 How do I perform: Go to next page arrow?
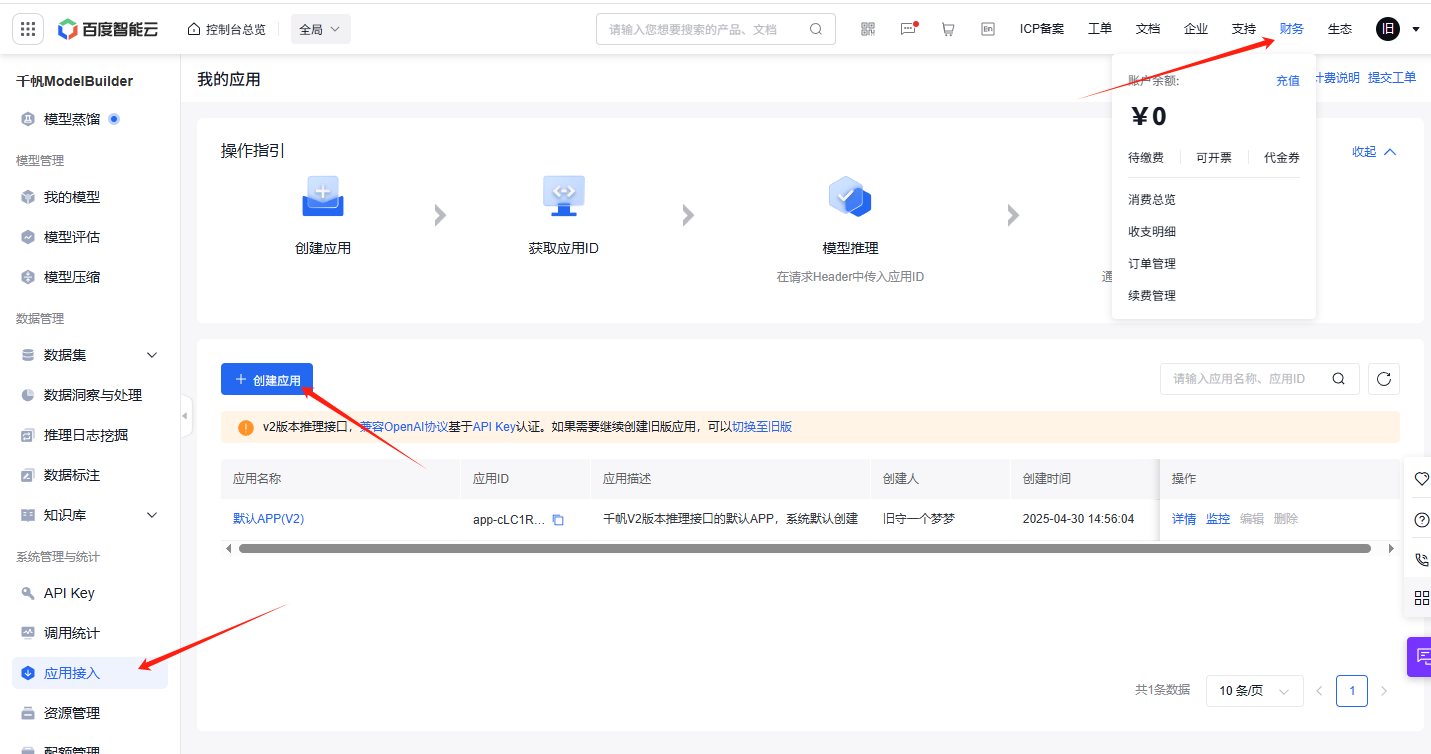click(x=1384, y=691)
